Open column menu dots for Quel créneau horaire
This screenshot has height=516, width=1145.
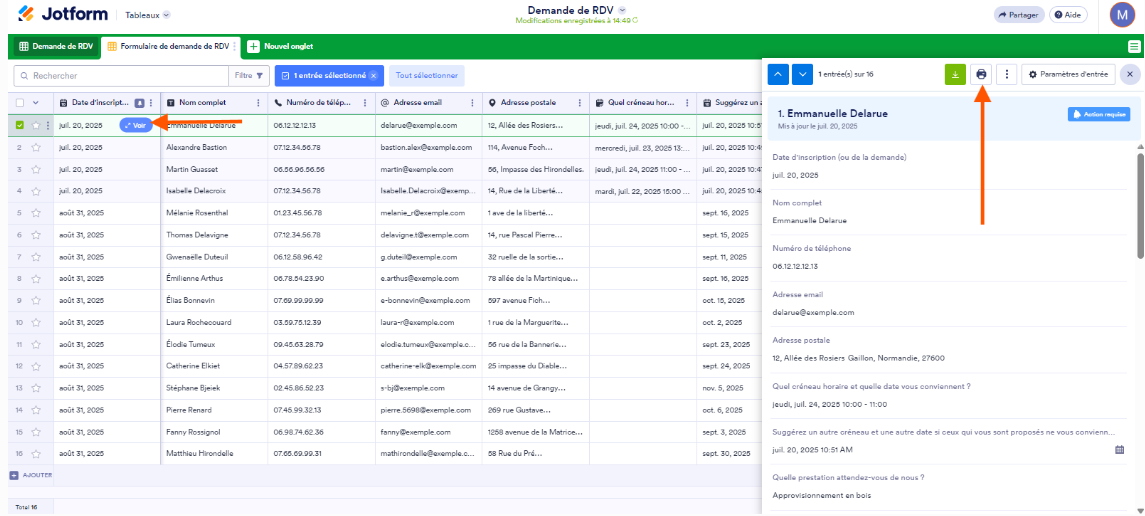687,103
